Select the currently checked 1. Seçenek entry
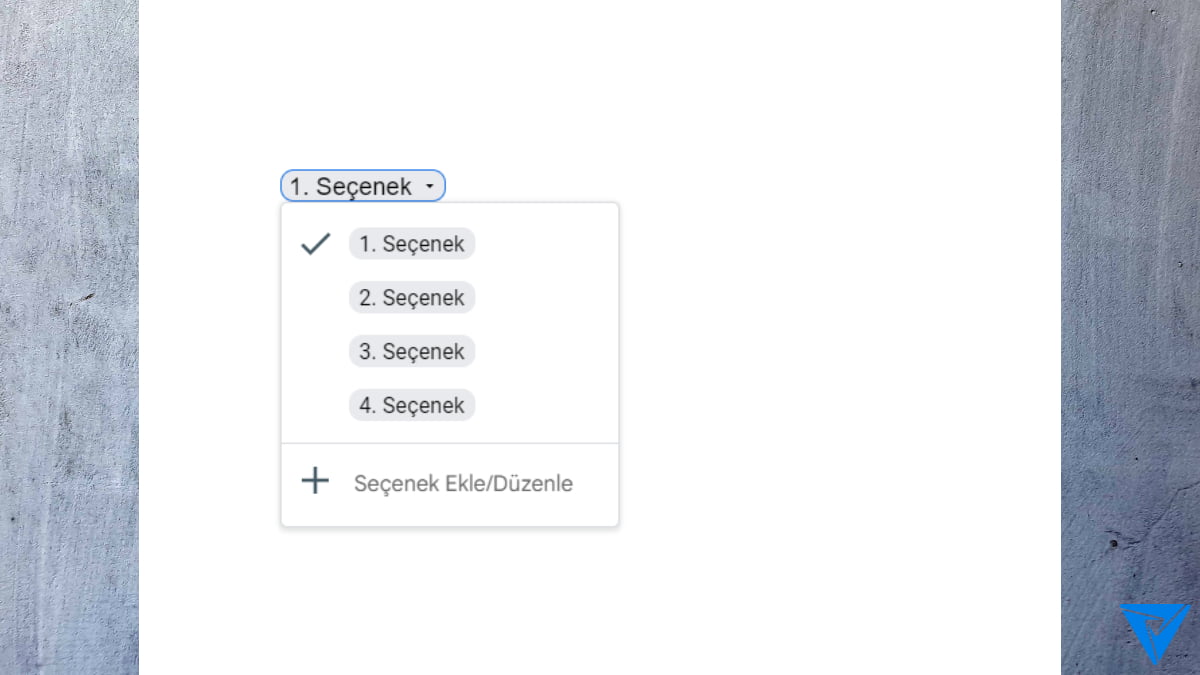1200x675 pixels. tap(411, 243)
